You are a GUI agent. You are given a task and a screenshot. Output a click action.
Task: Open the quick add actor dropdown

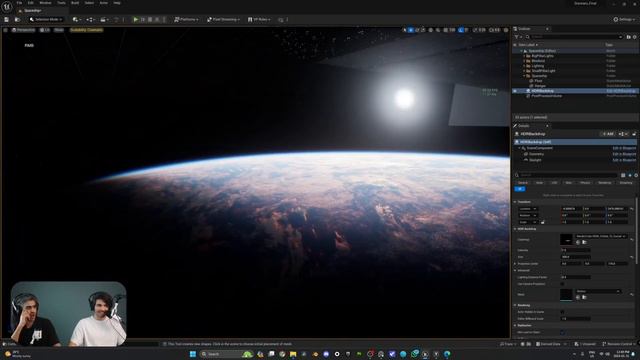coord(76,19)
